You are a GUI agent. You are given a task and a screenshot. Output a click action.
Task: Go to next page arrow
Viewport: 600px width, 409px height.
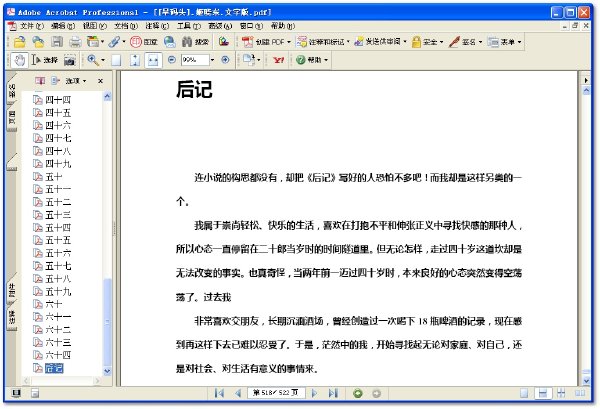pos(315,393)
